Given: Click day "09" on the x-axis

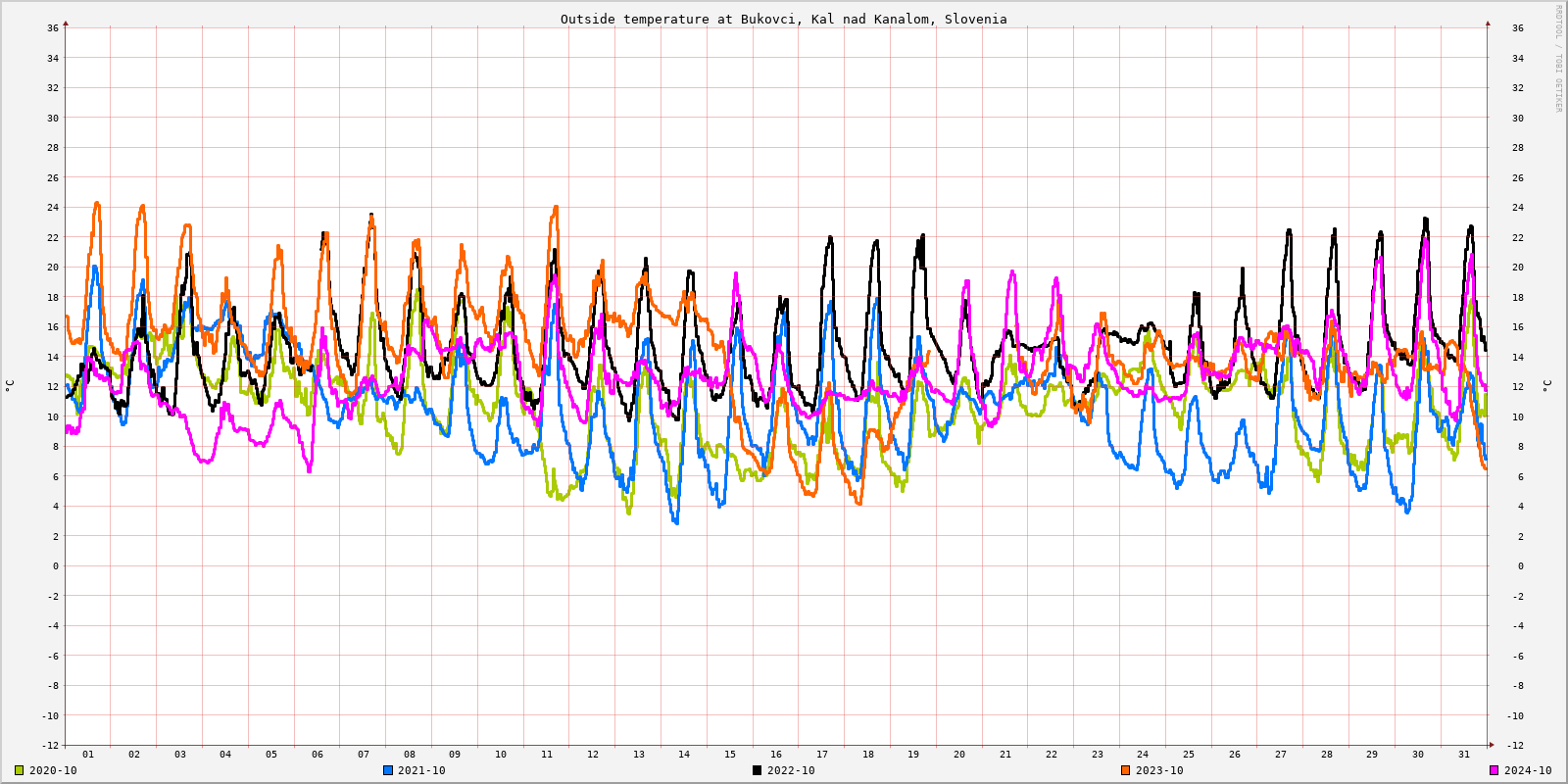Looking at the screenshot, I should [455, 755].
